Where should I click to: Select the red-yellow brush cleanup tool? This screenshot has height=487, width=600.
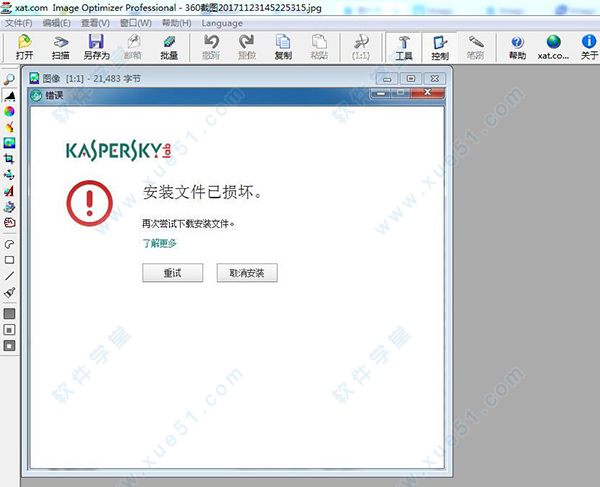click(9, 127)
